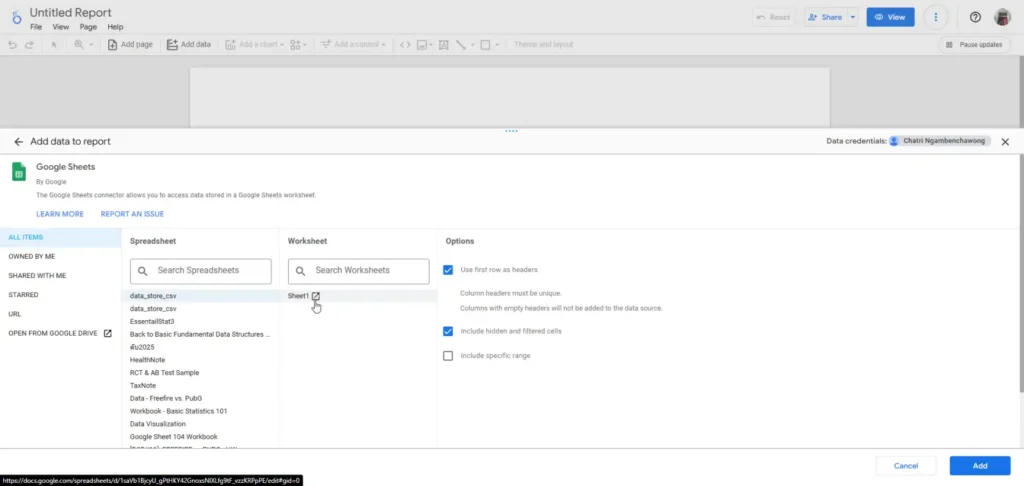Click the open-in-new-tab icon beside Sheet1
The width and height of the screenshot is (1024, 486).
[316, 296]
